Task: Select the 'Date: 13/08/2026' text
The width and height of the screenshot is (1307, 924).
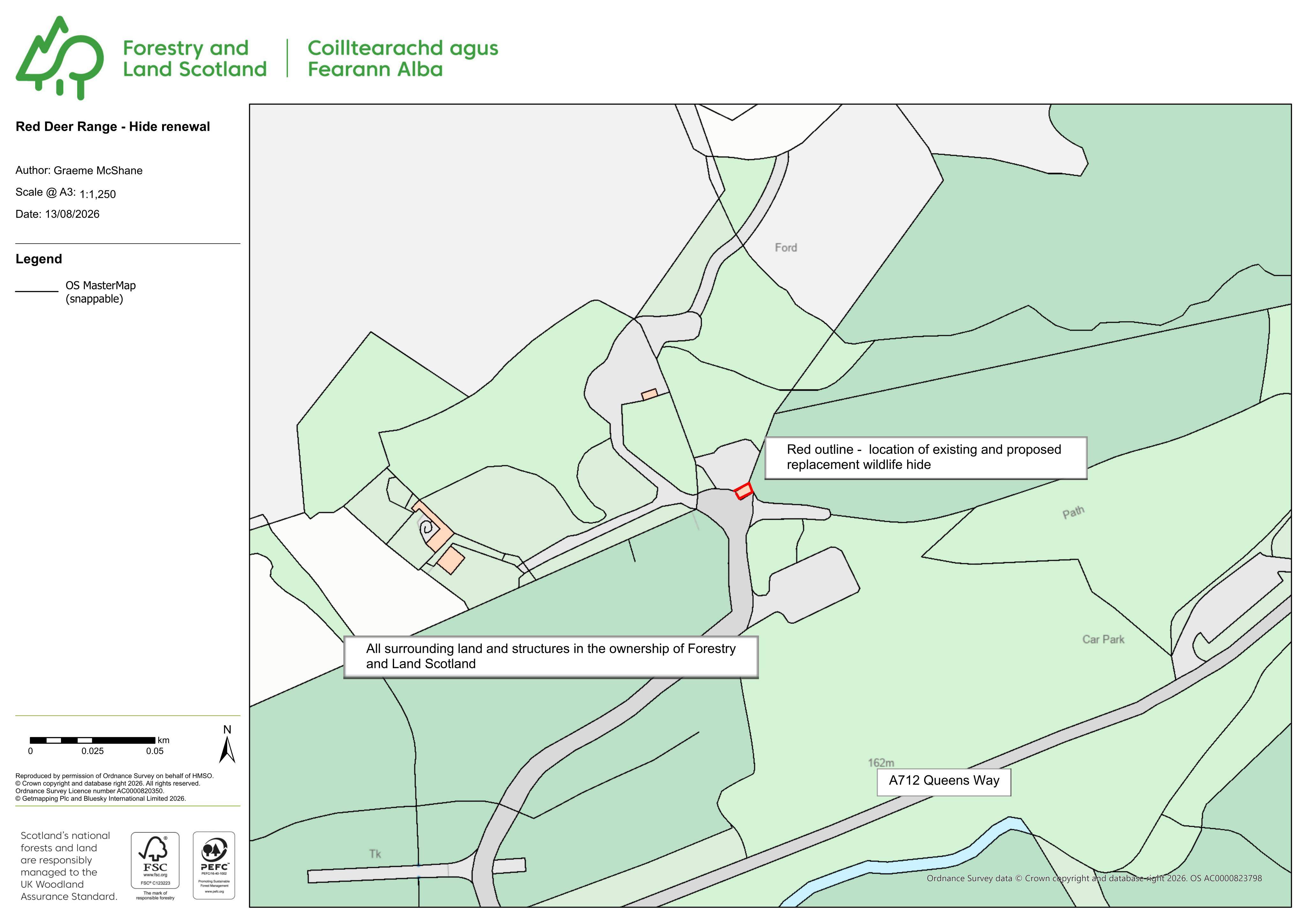Action: (x=57, y=214)
